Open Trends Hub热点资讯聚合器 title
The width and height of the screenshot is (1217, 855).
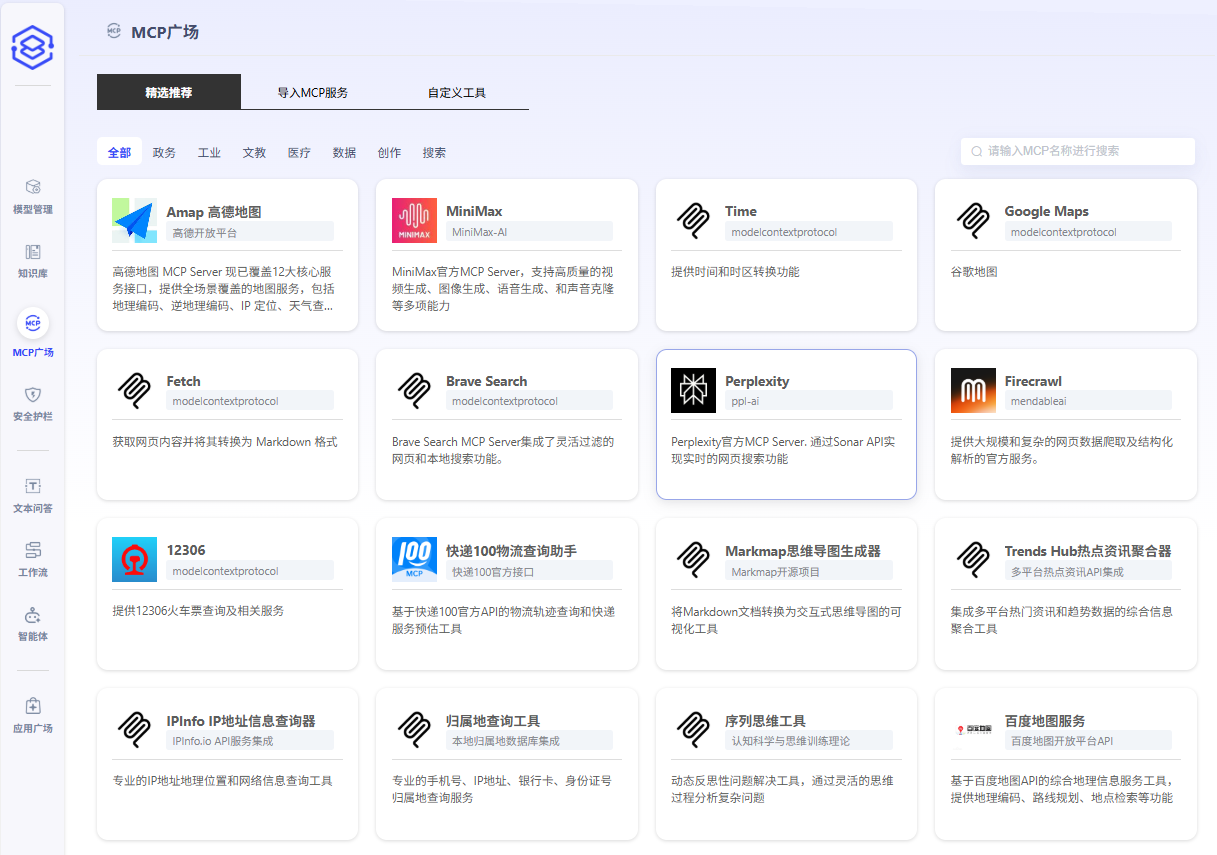[1088, 551]
